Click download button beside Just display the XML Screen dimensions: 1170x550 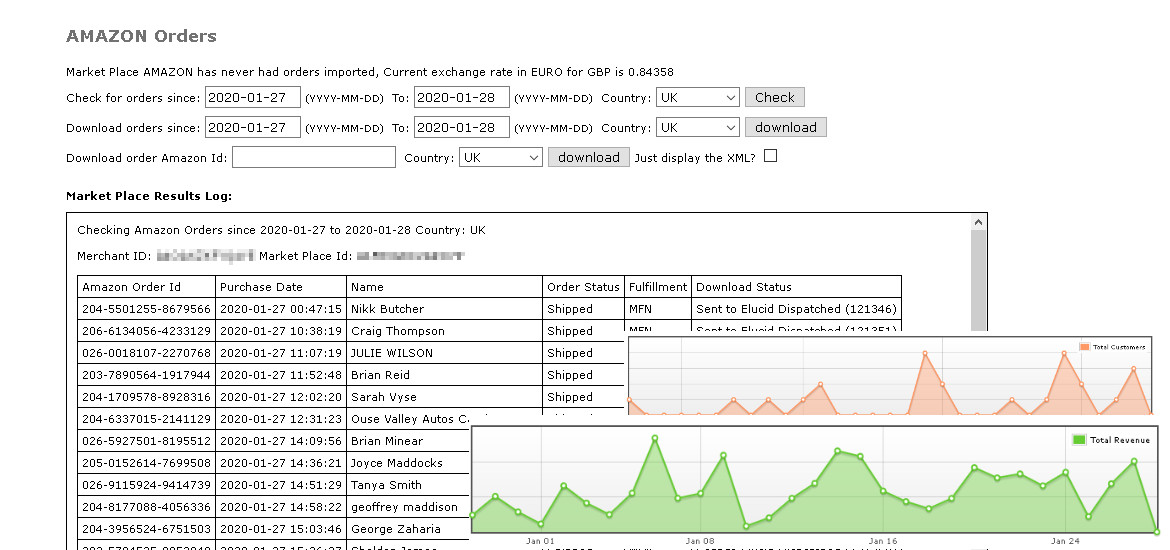589,157
